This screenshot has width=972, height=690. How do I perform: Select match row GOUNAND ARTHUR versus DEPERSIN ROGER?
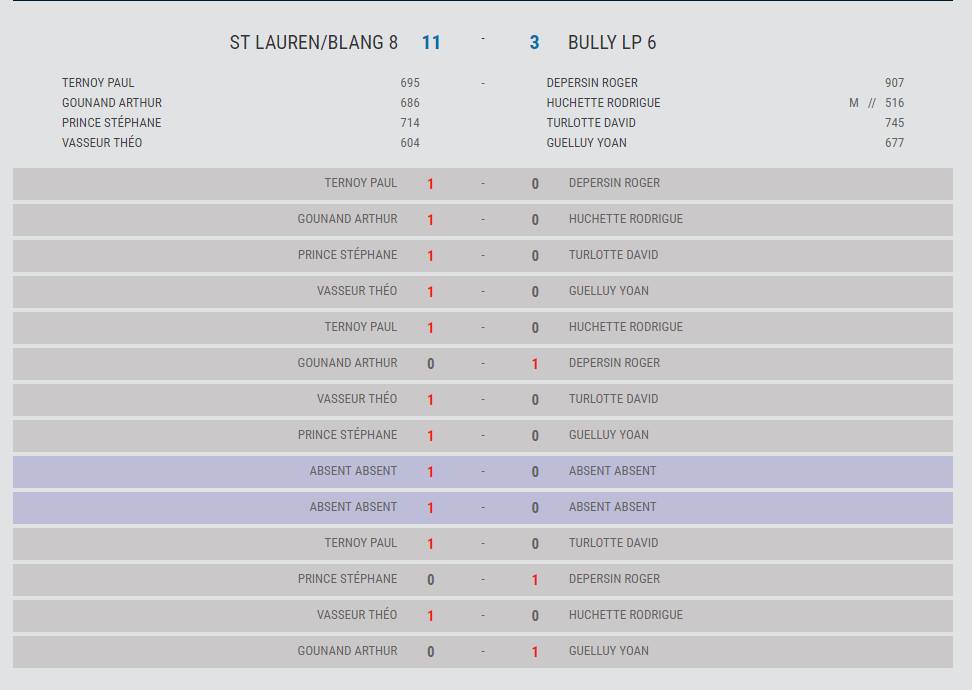pyautogui.click(x=482, y=363)
